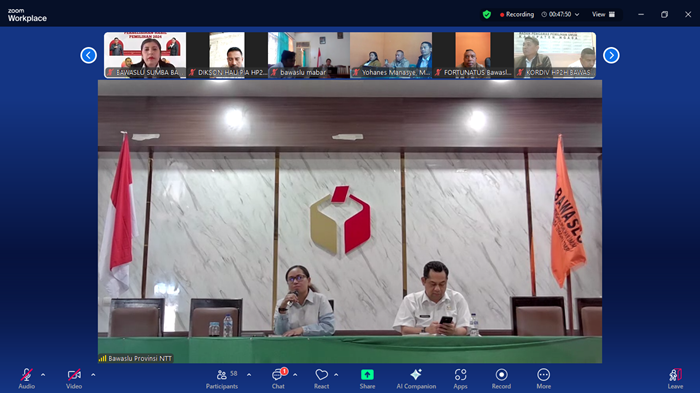Restore down the Zoom window
The image size is (700, 393).
(664, 14)
